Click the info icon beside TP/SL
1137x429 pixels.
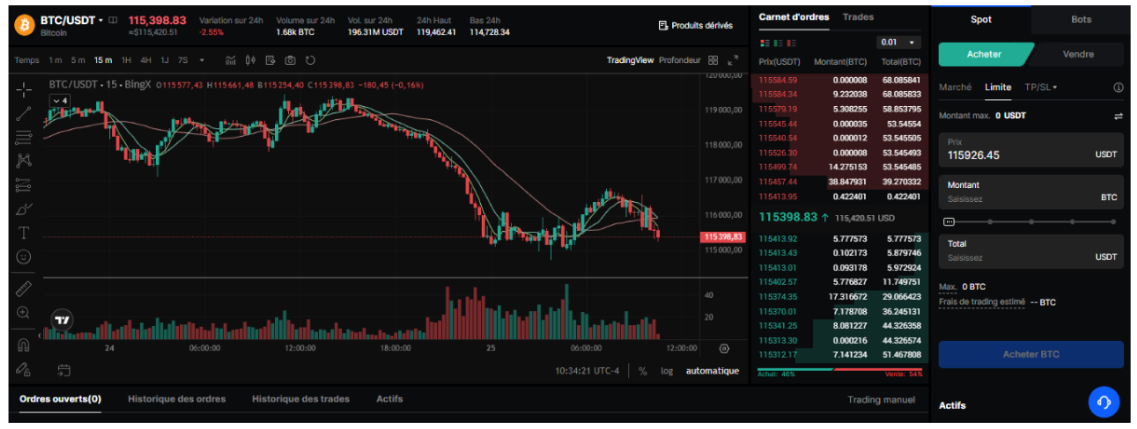[x=1117, y=87]
